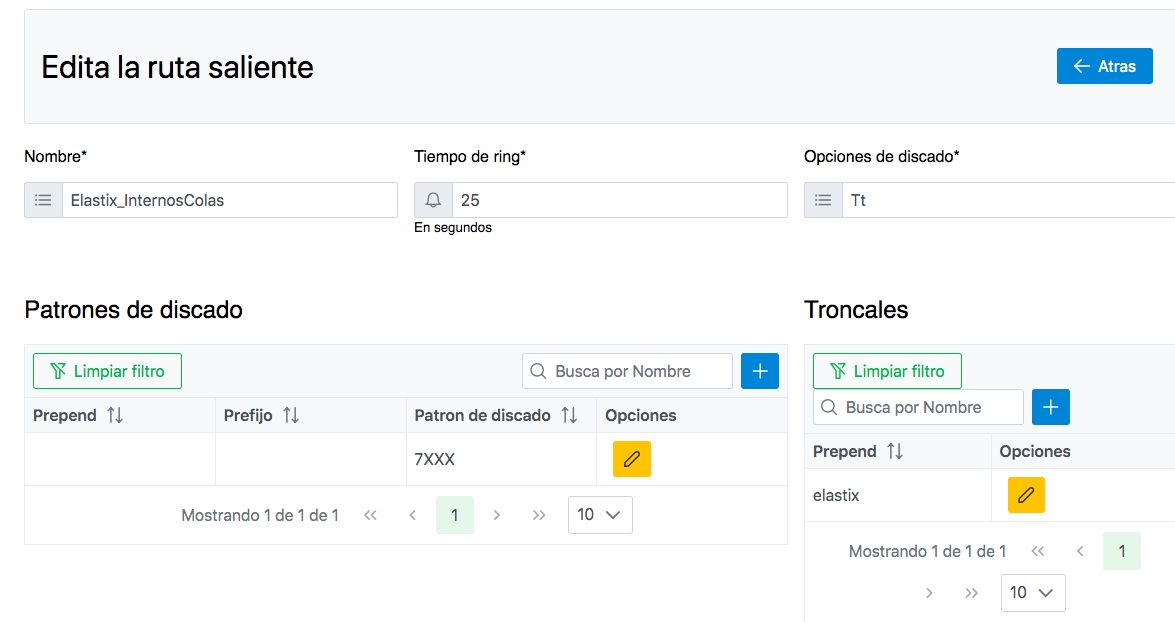
Task: Clear filter in Patrones de discado
Action: pyautogui.click(x=107, y=371)
